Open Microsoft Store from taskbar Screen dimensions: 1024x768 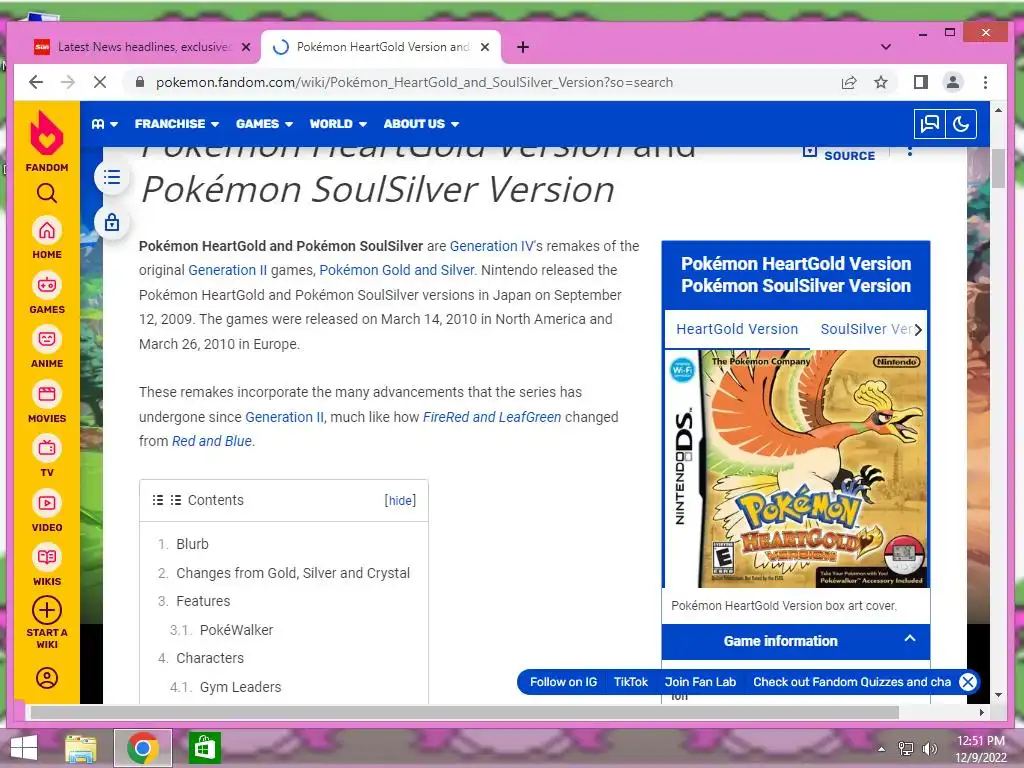point(204,748)
